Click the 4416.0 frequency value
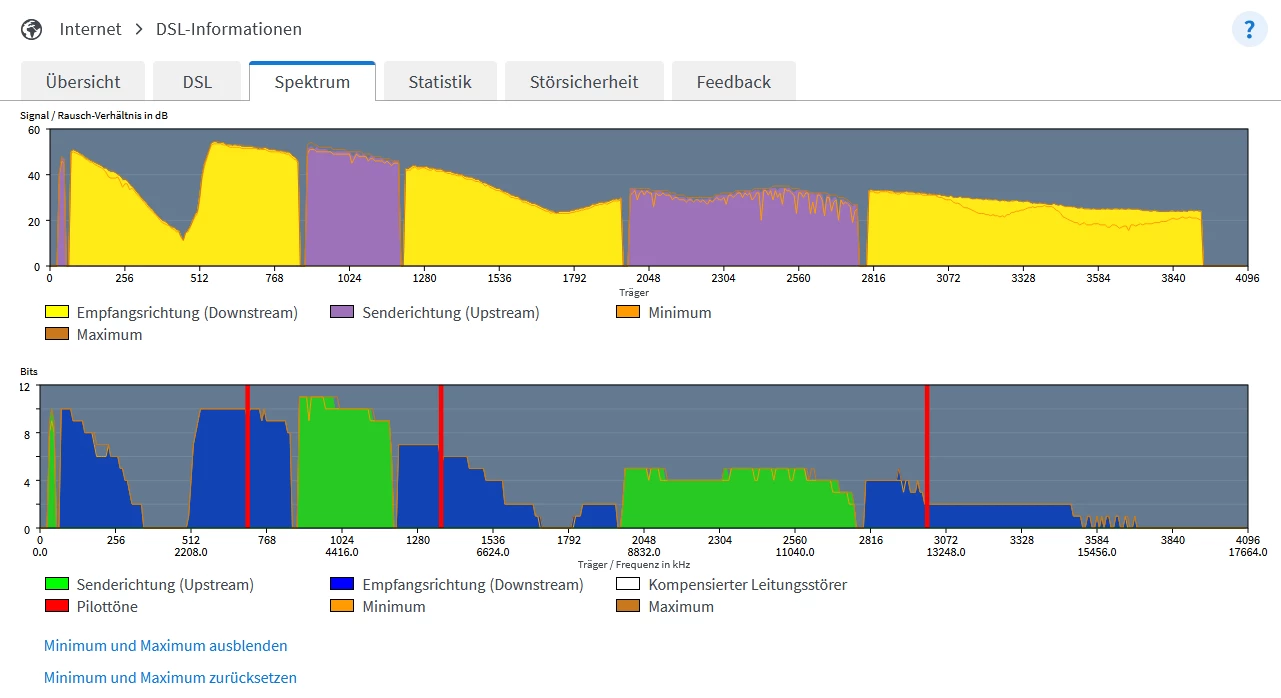 pos(342,552)
